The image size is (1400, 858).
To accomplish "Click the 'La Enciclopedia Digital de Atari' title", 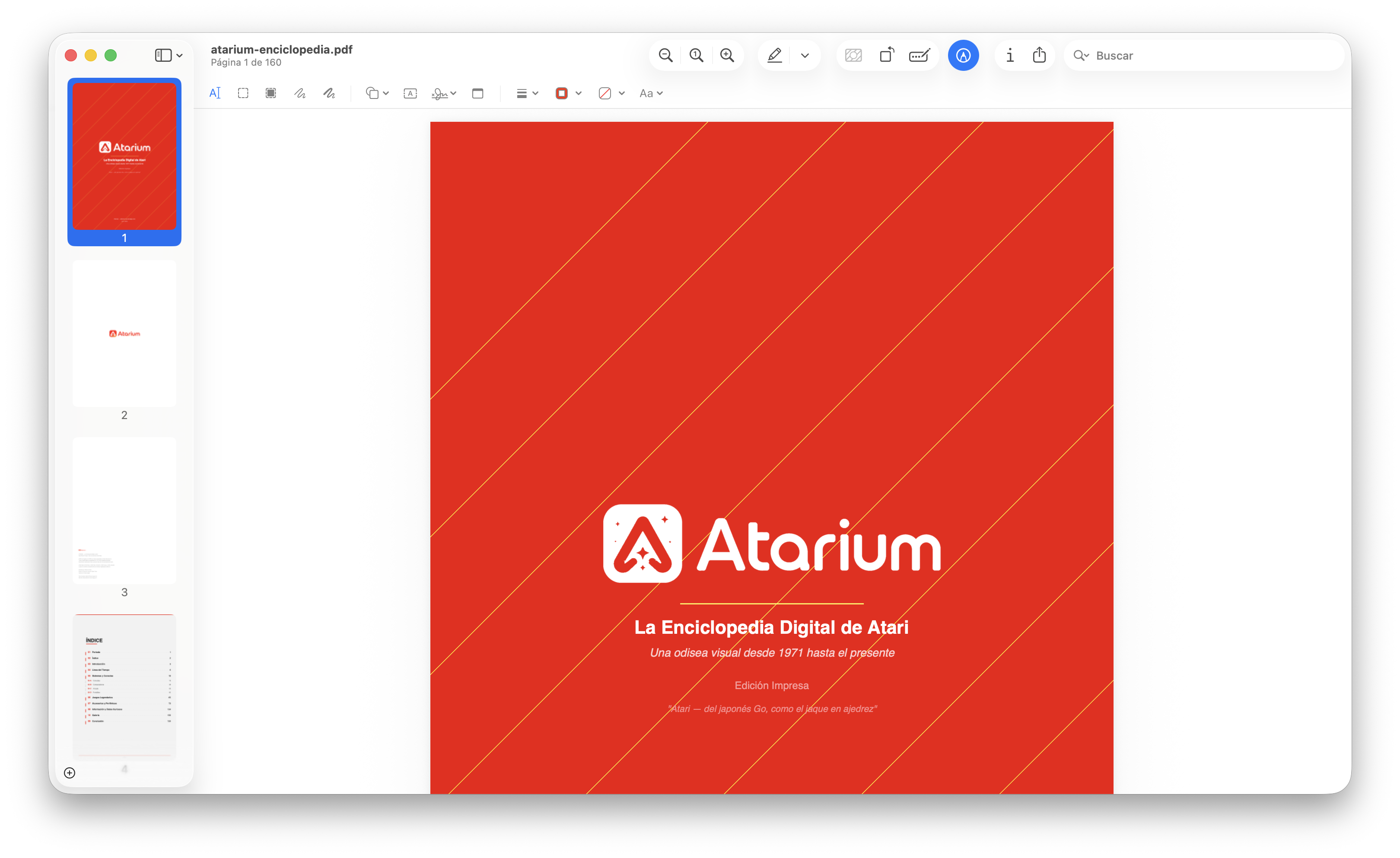I will [772, 627].
